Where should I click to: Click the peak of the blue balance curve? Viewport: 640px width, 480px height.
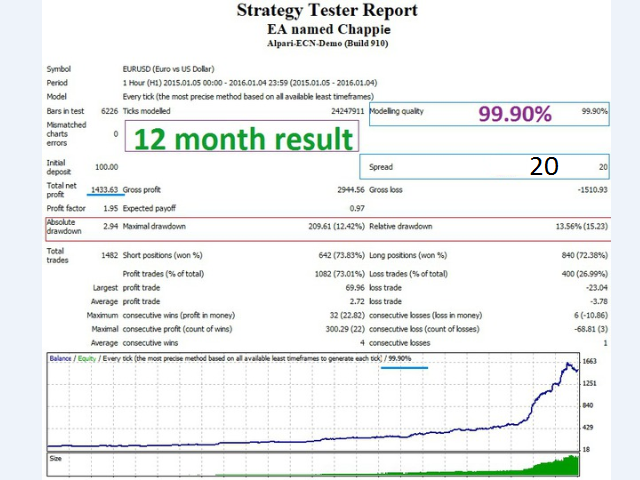tap(568, 365)
